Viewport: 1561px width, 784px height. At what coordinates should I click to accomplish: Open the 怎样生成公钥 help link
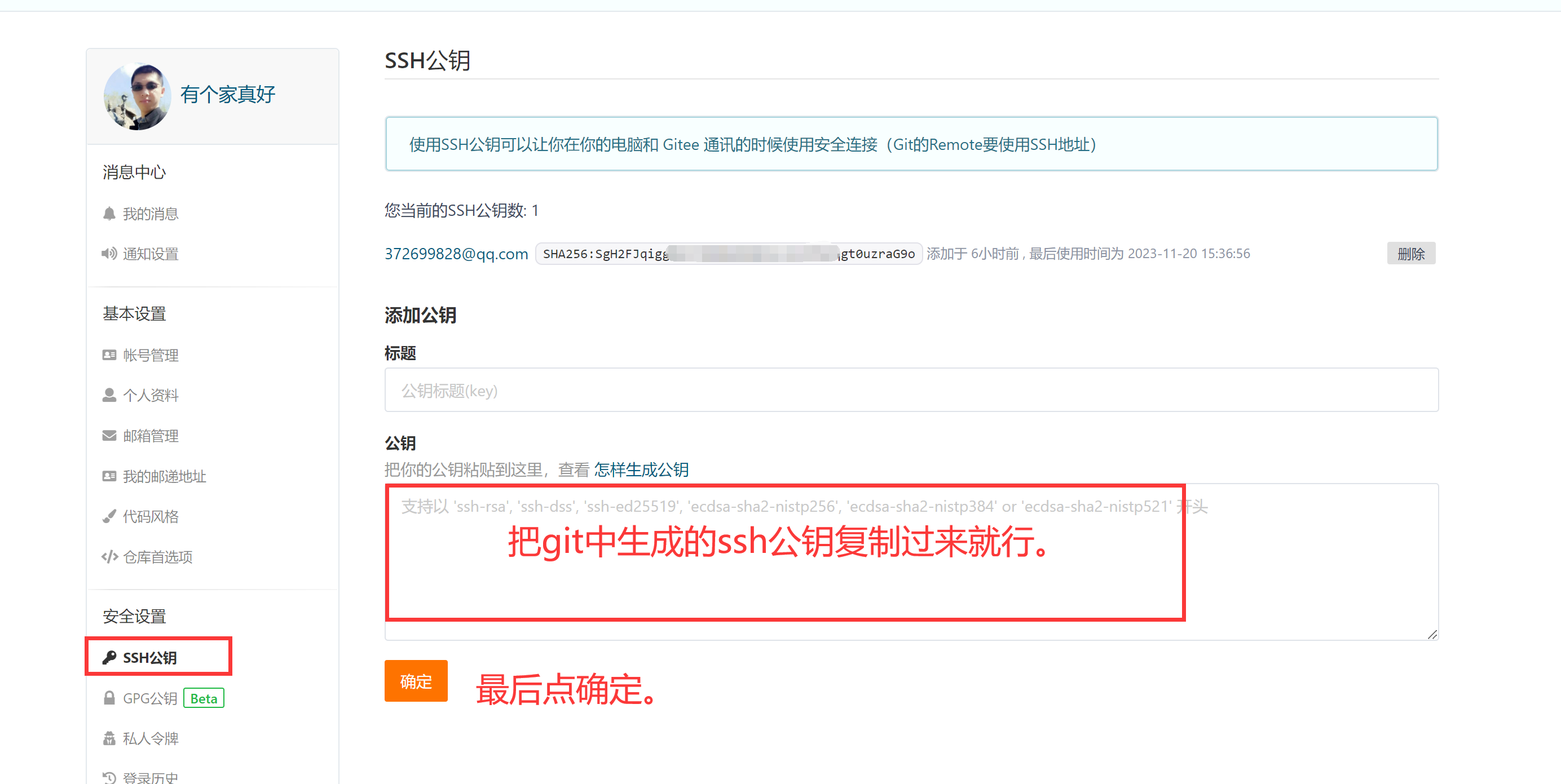click(641, 470)
